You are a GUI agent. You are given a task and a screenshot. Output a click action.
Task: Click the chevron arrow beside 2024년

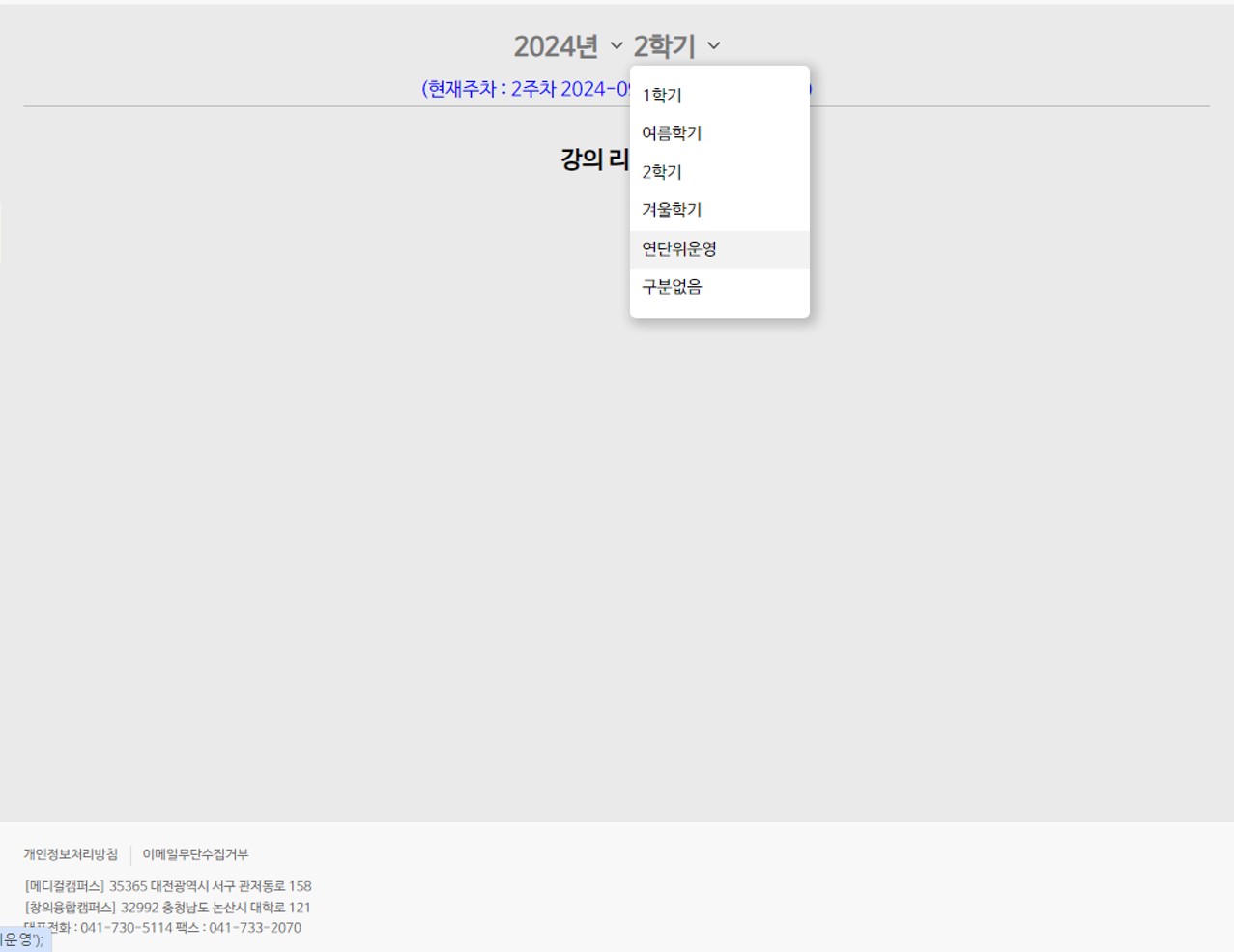(x=617, y=46)
